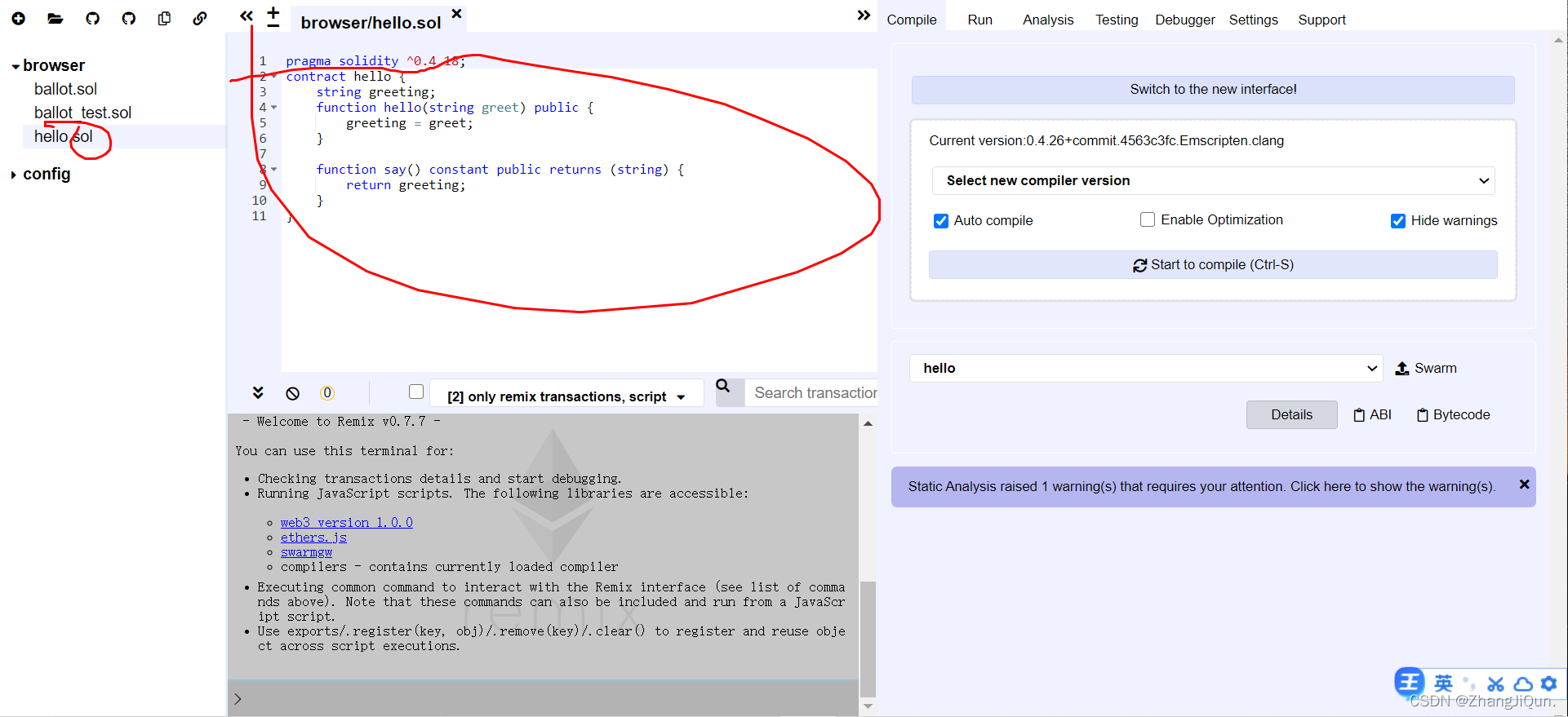Image resolution: width=1568 pixels, height=717 pixels.
Task: Collapse the file explorer with the double left arrows
Action: point(247,15)
